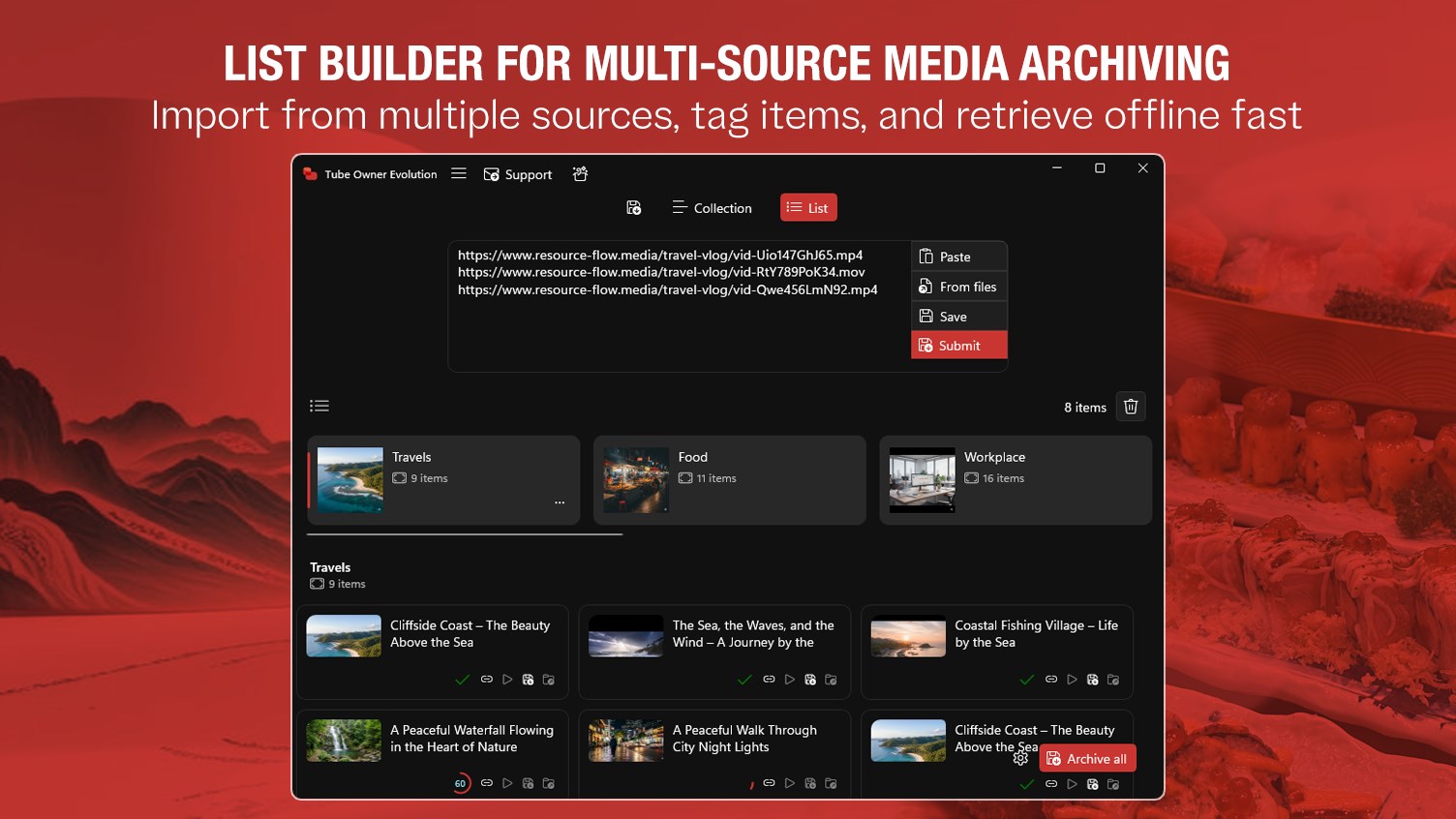Archive A Peaceful Waterfall Flowing video

(528, 783)
